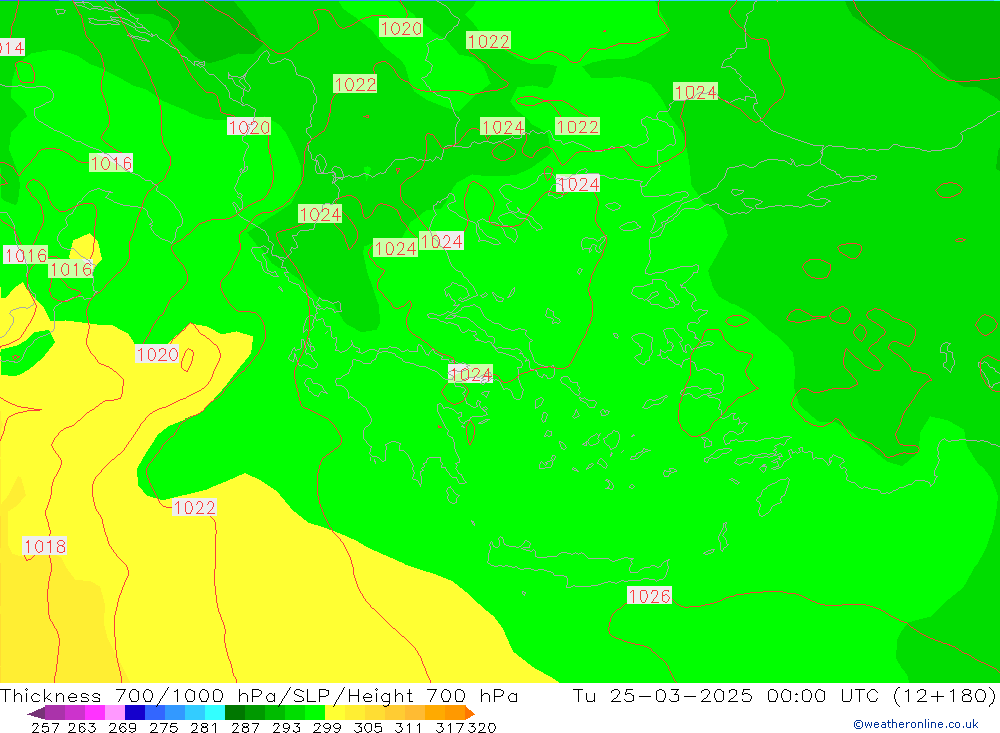Click the darkest green legend swatch
Viewport: 1000px width, 733px height.
tap(235, 713)
